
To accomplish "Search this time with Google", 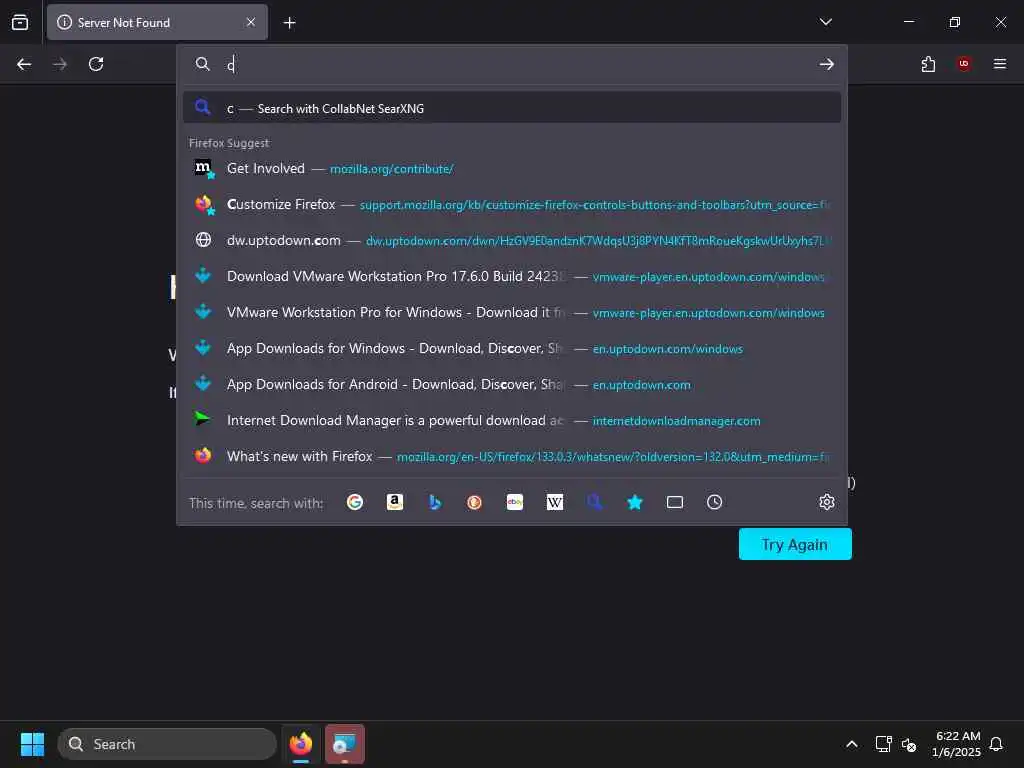I will 355,502.
